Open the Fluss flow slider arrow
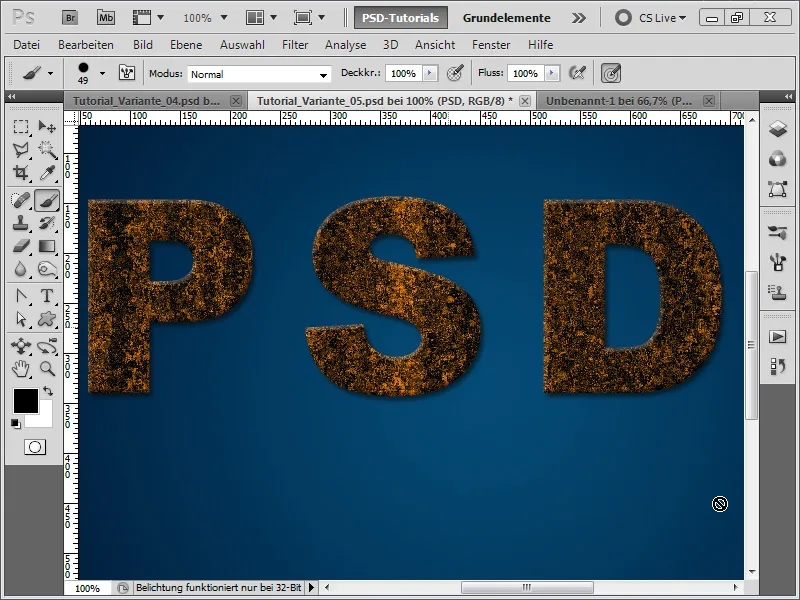Screen dimensions: 800x600 point(552,73)
